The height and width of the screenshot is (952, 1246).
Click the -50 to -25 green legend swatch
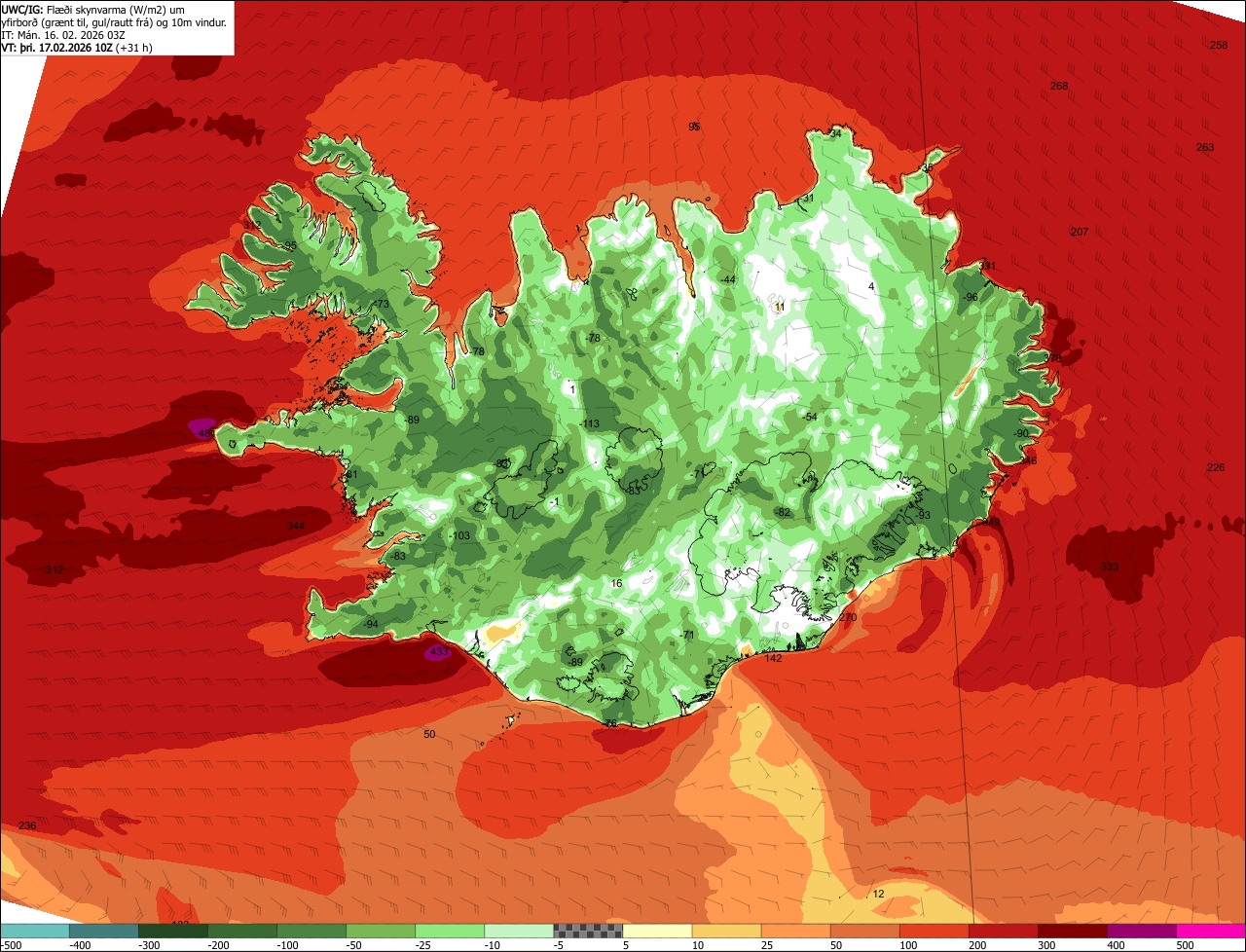click(380, 931)
